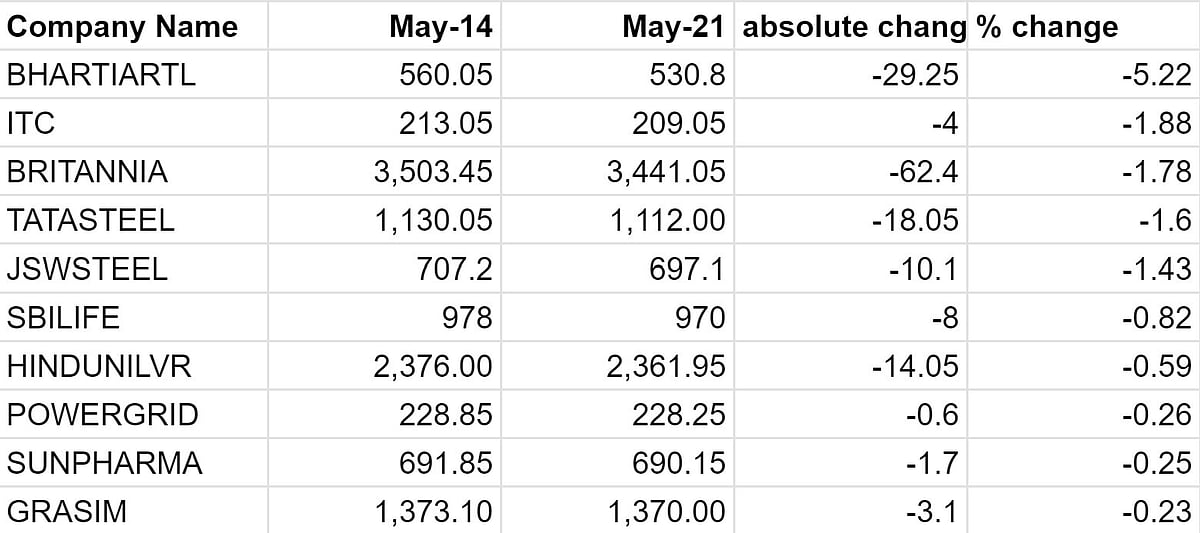This screenshot has height=533, width=1200.
Task: Click the absolute change header cell
Action: (850, 27)
